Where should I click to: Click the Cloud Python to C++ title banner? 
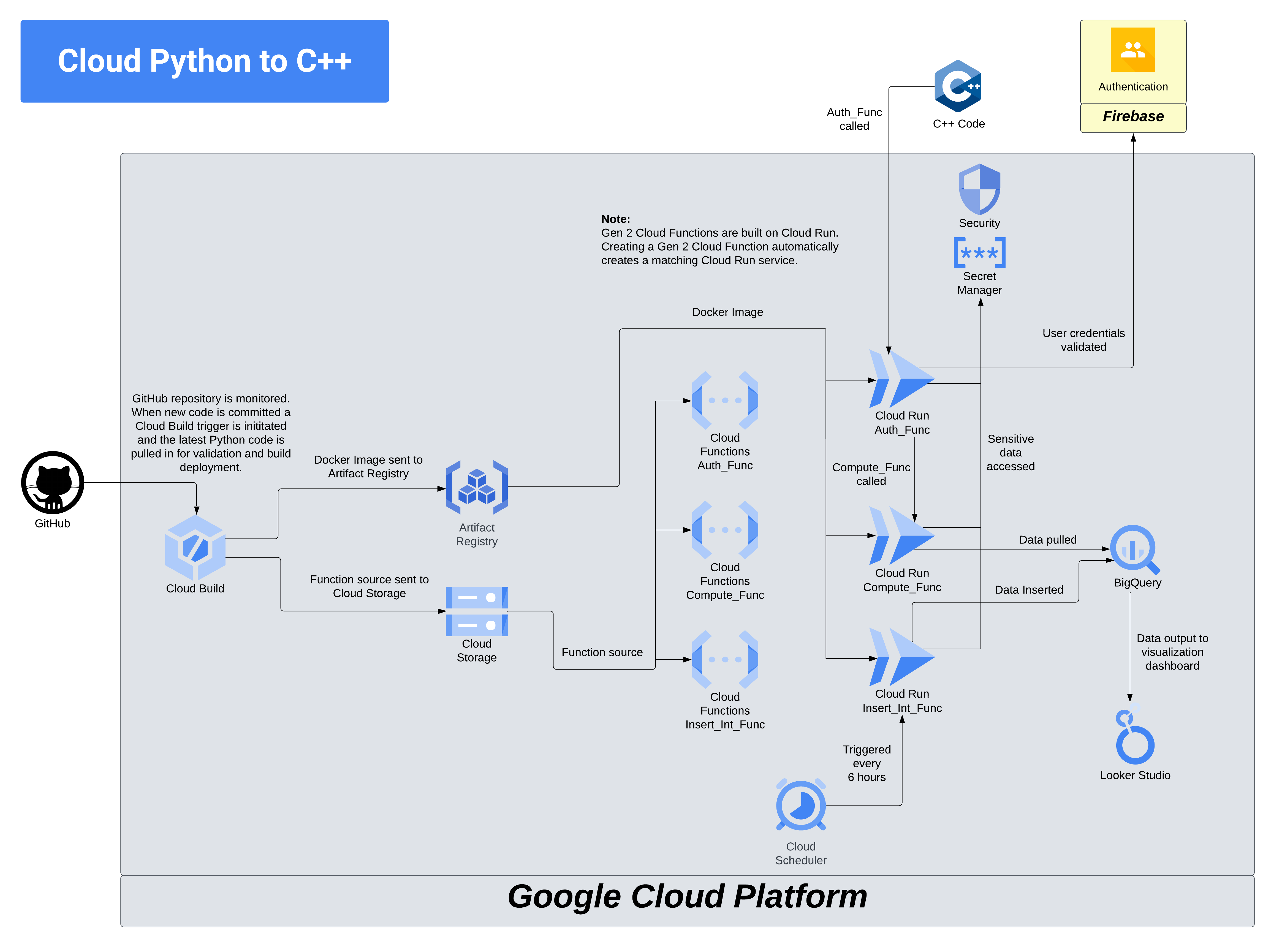tap(204, 61)
